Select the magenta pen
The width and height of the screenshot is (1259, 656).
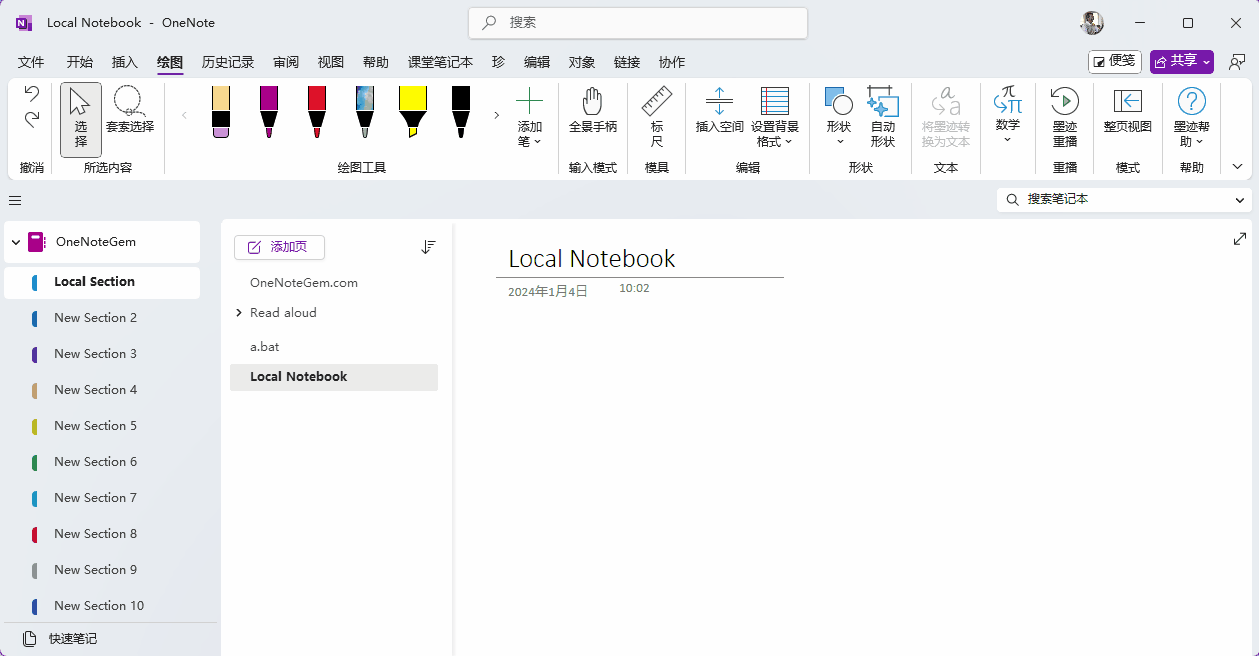[x=269, y=111]
